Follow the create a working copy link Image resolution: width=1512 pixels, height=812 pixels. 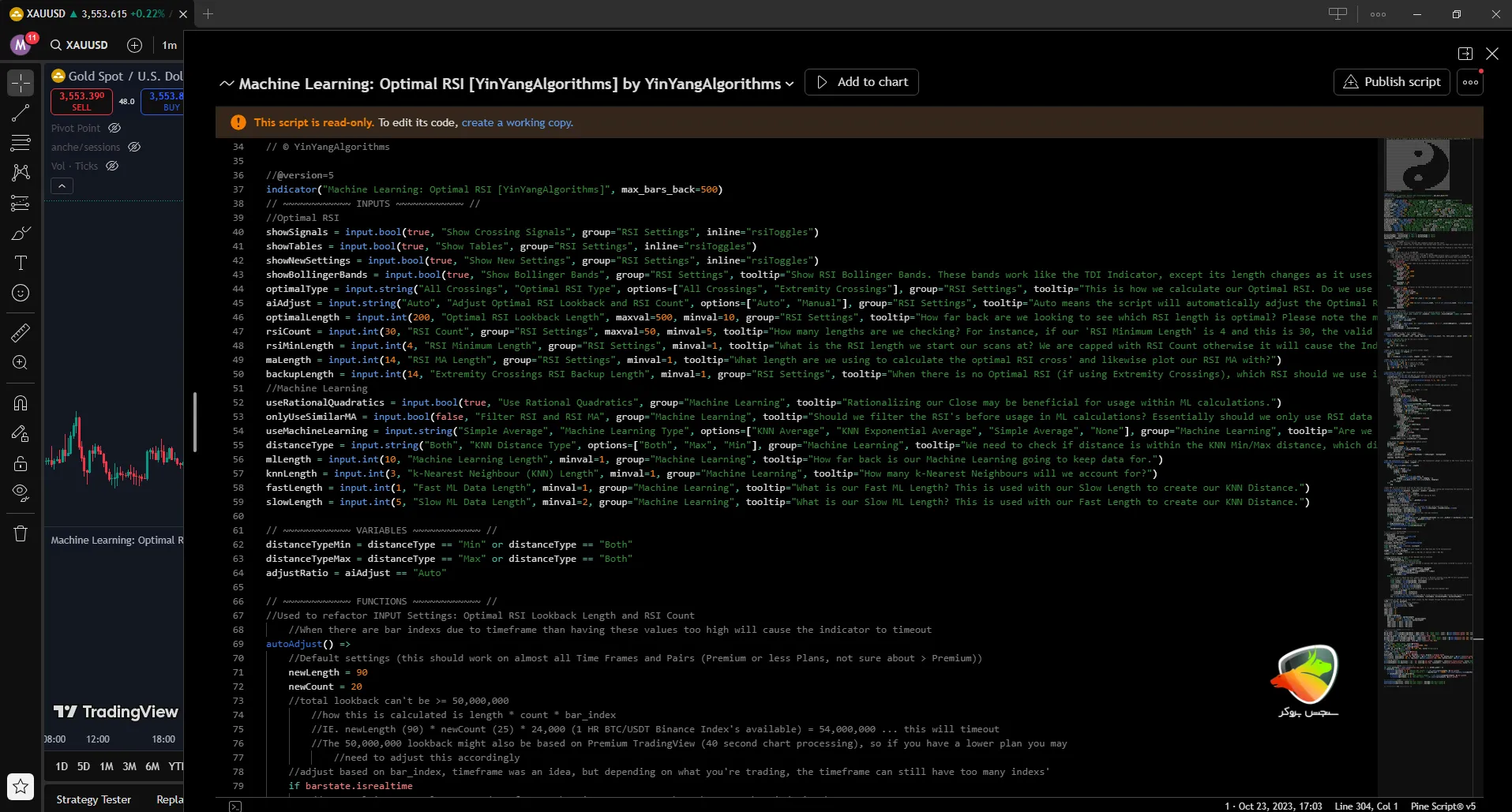[516, 122]
